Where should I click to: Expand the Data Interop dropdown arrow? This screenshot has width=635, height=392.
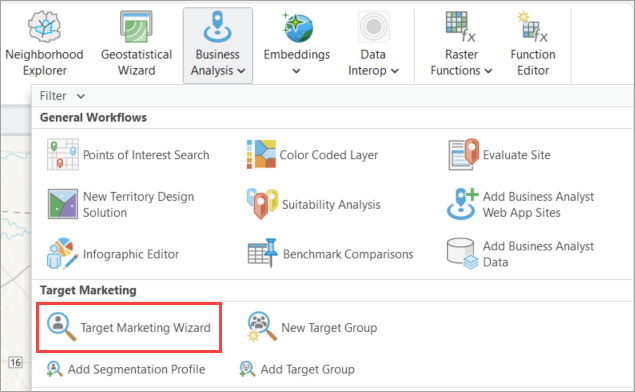[x=395, y=71]
